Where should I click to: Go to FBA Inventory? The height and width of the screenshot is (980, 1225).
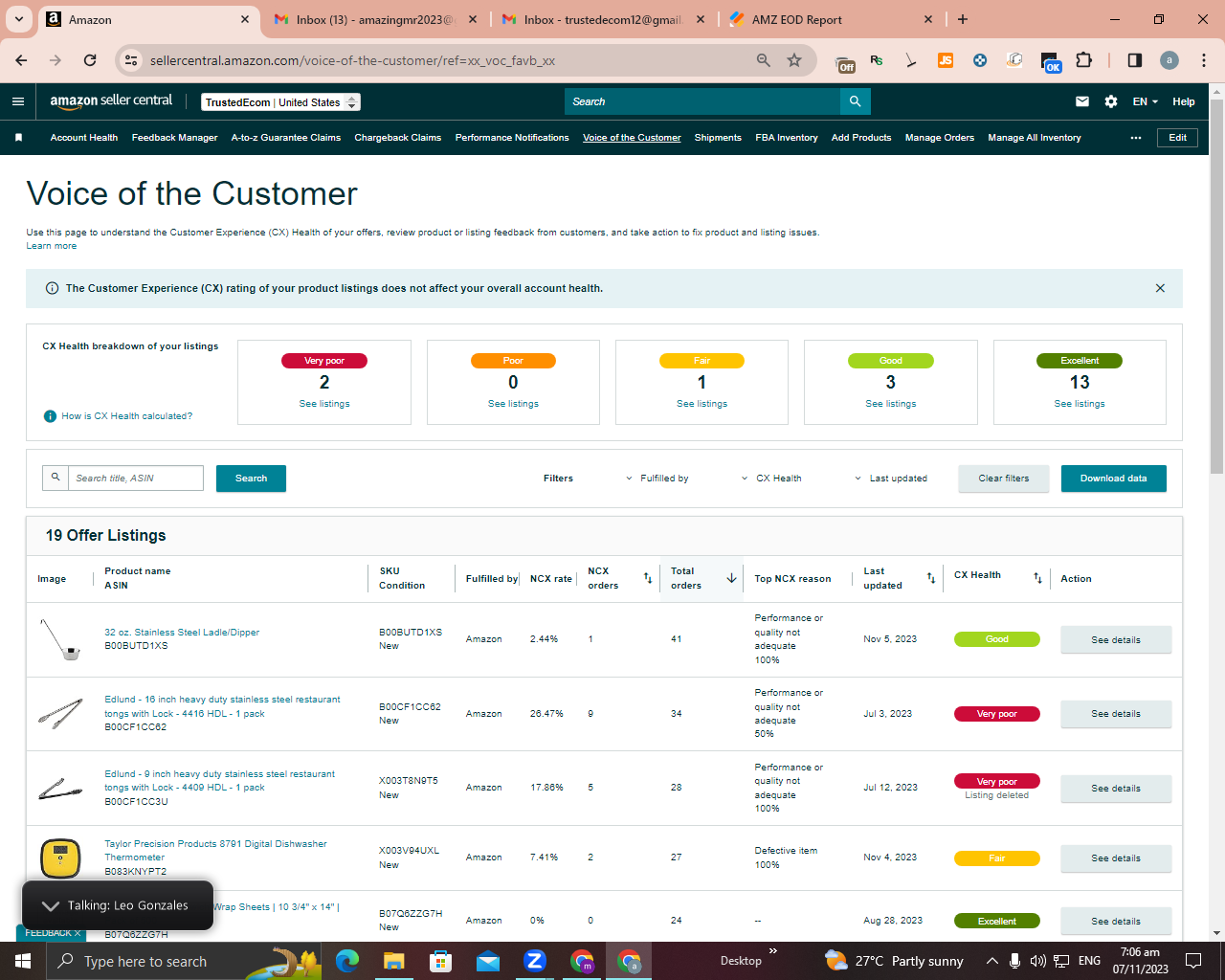tap(787, 138)
